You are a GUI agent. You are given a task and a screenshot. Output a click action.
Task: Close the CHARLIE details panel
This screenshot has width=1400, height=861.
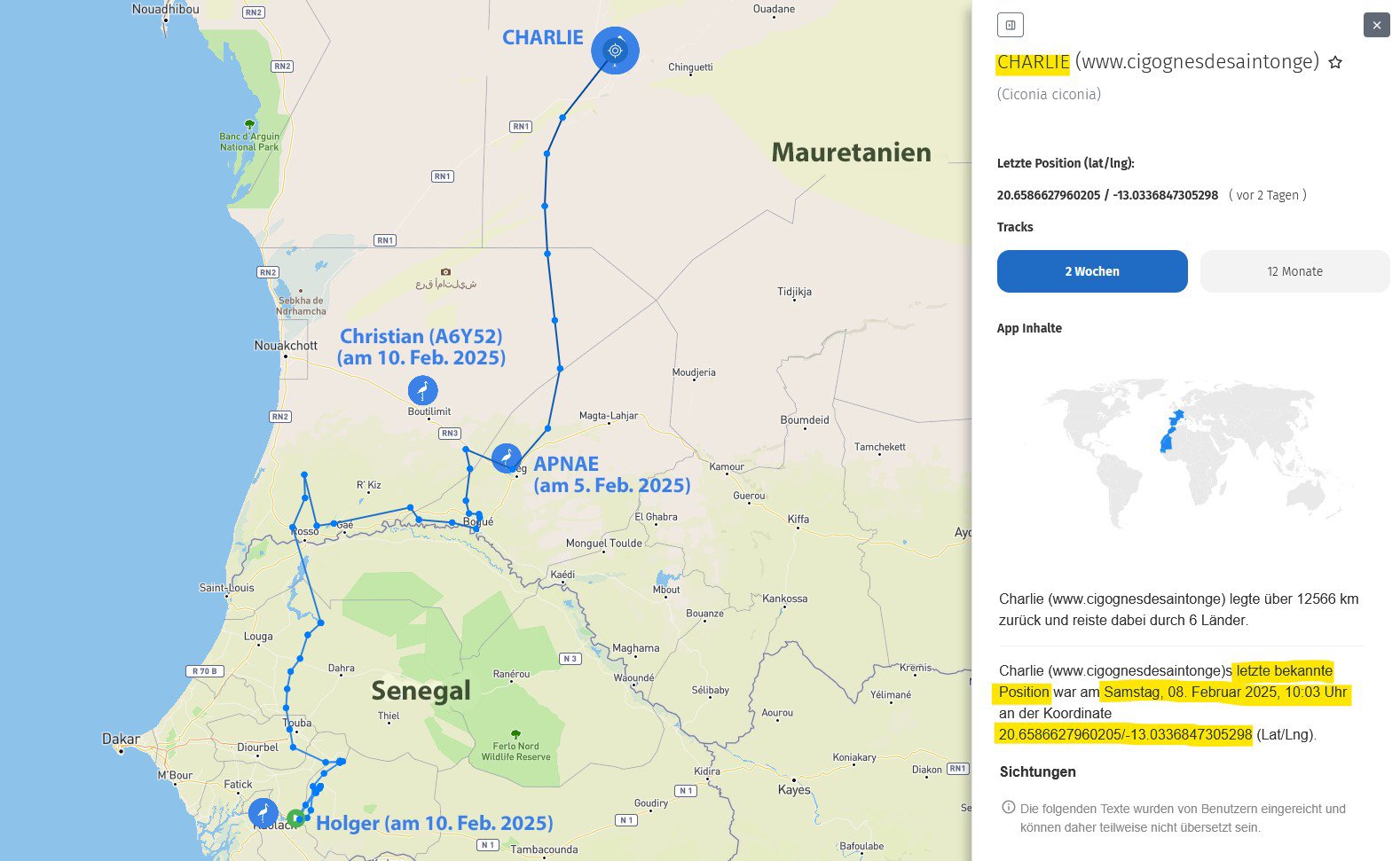[x=1376, y=25]
